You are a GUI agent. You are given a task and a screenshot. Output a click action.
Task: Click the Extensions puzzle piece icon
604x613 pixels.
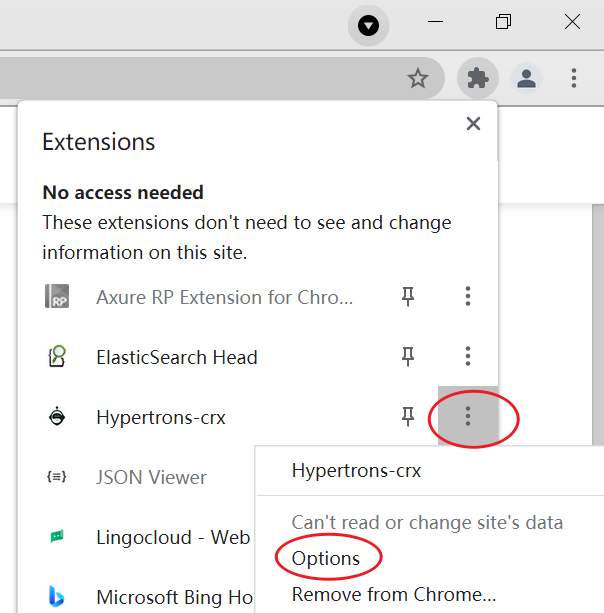pos(478,78)
